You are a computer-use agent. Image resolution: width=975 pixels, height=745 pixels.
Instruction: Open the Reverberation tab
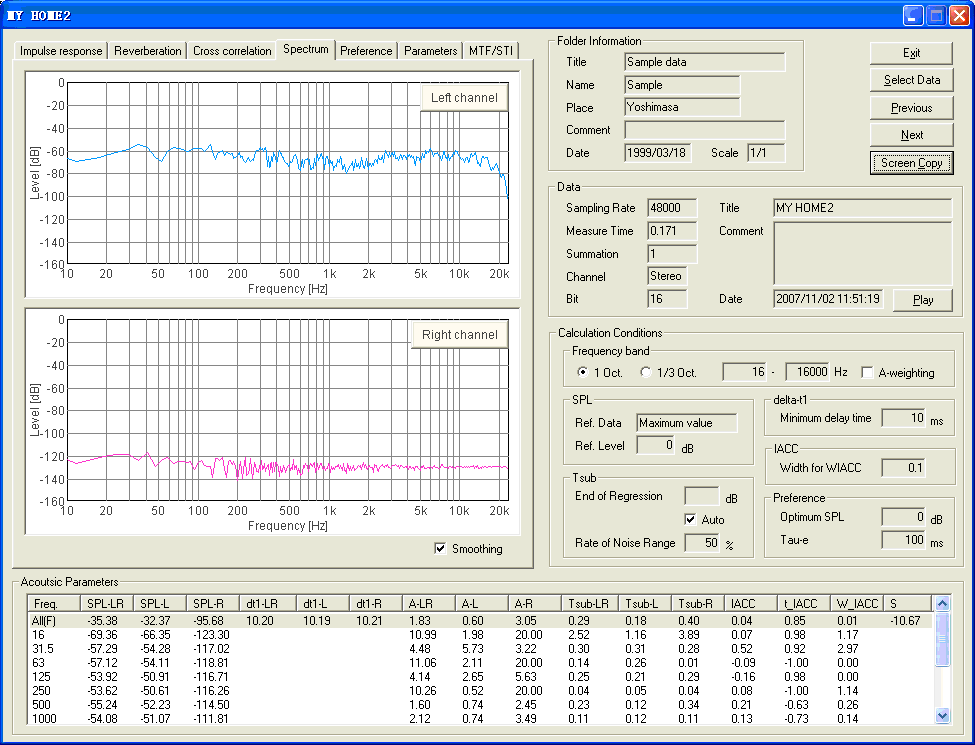point(148,50)
